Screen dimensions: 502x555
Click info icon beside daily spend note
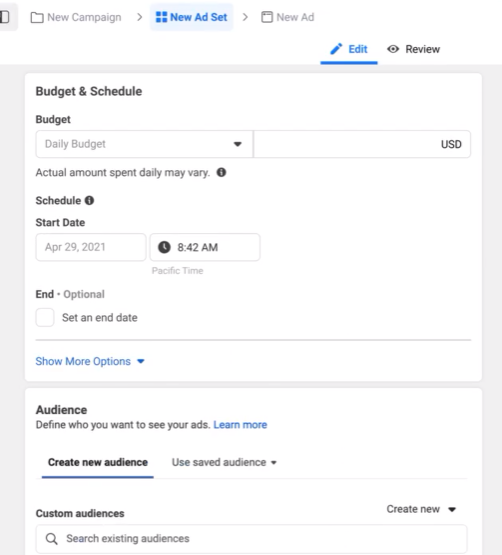point(221,172)
